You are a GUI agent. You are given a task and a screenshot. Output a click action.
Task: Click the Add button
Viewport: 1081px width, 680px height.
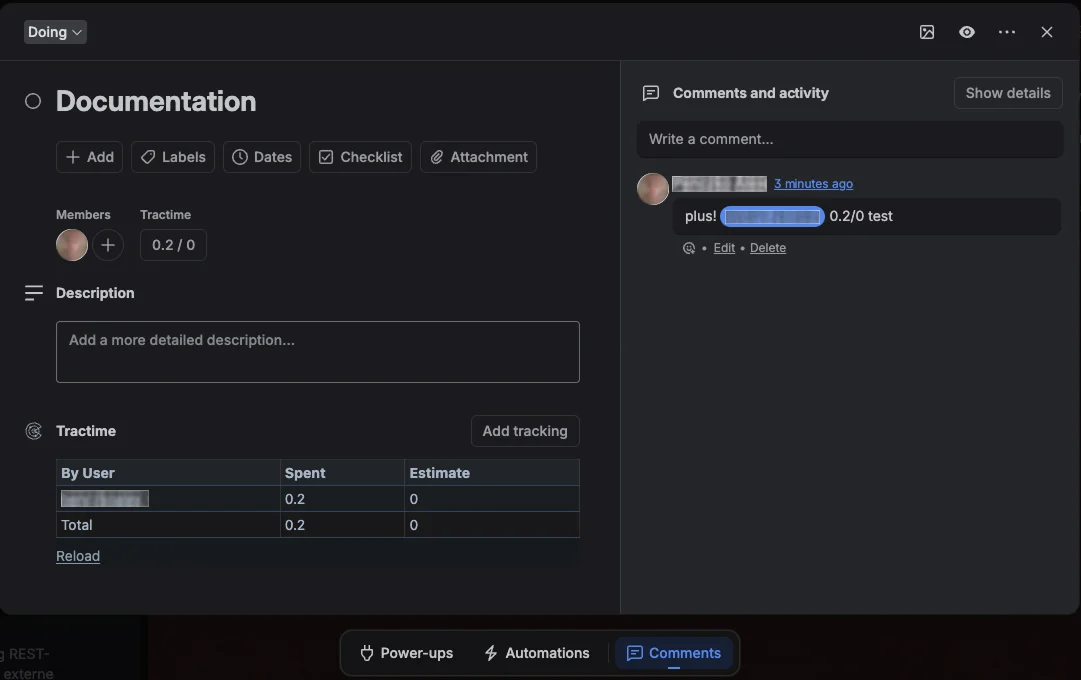[x=90, y=157]
